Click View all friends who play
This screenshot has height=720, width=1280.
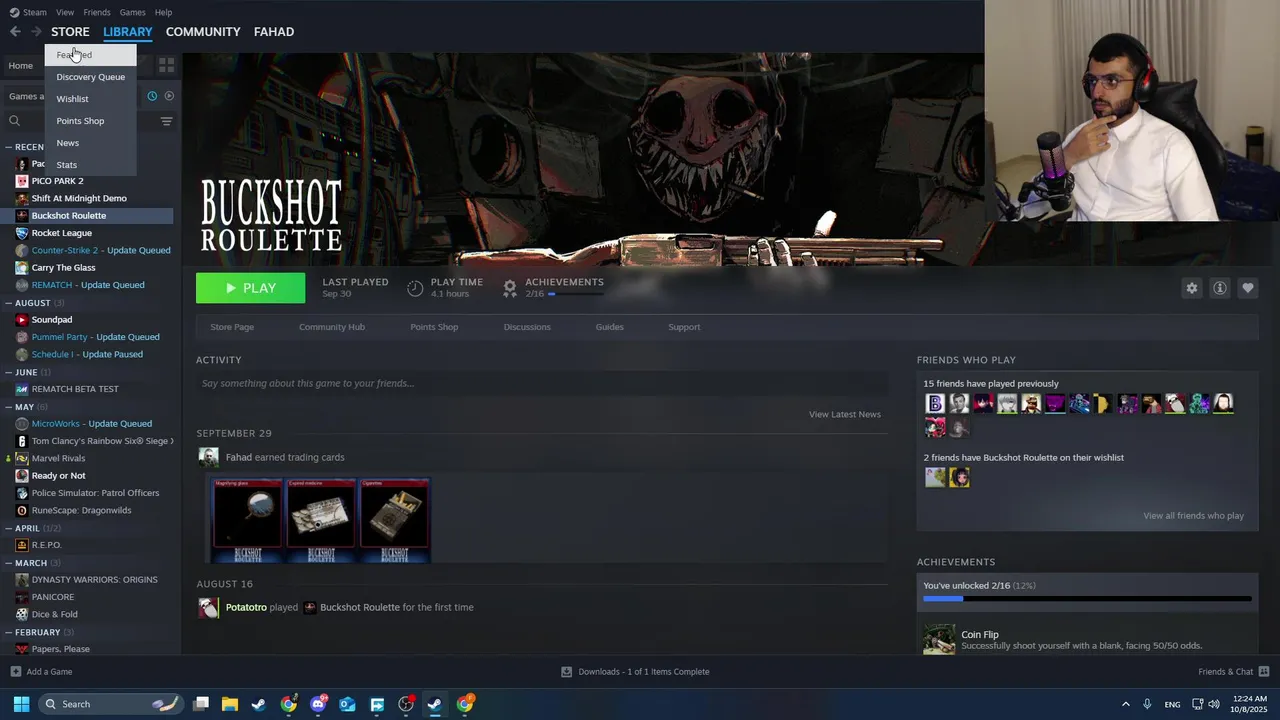1193,516
